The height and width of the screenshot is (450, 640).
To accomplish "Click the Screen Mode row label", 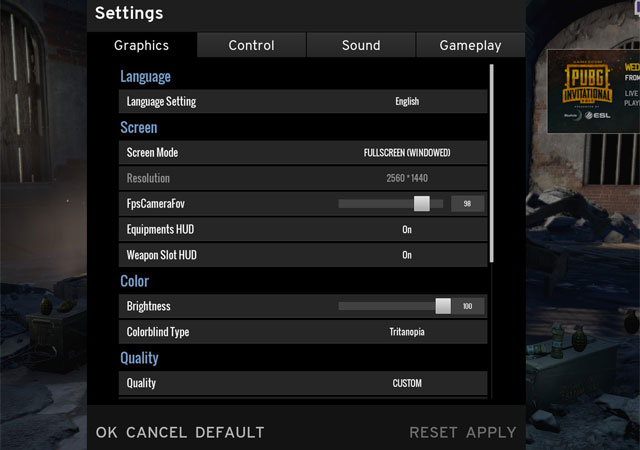I will pyautogui.click(x=152, y=153).
